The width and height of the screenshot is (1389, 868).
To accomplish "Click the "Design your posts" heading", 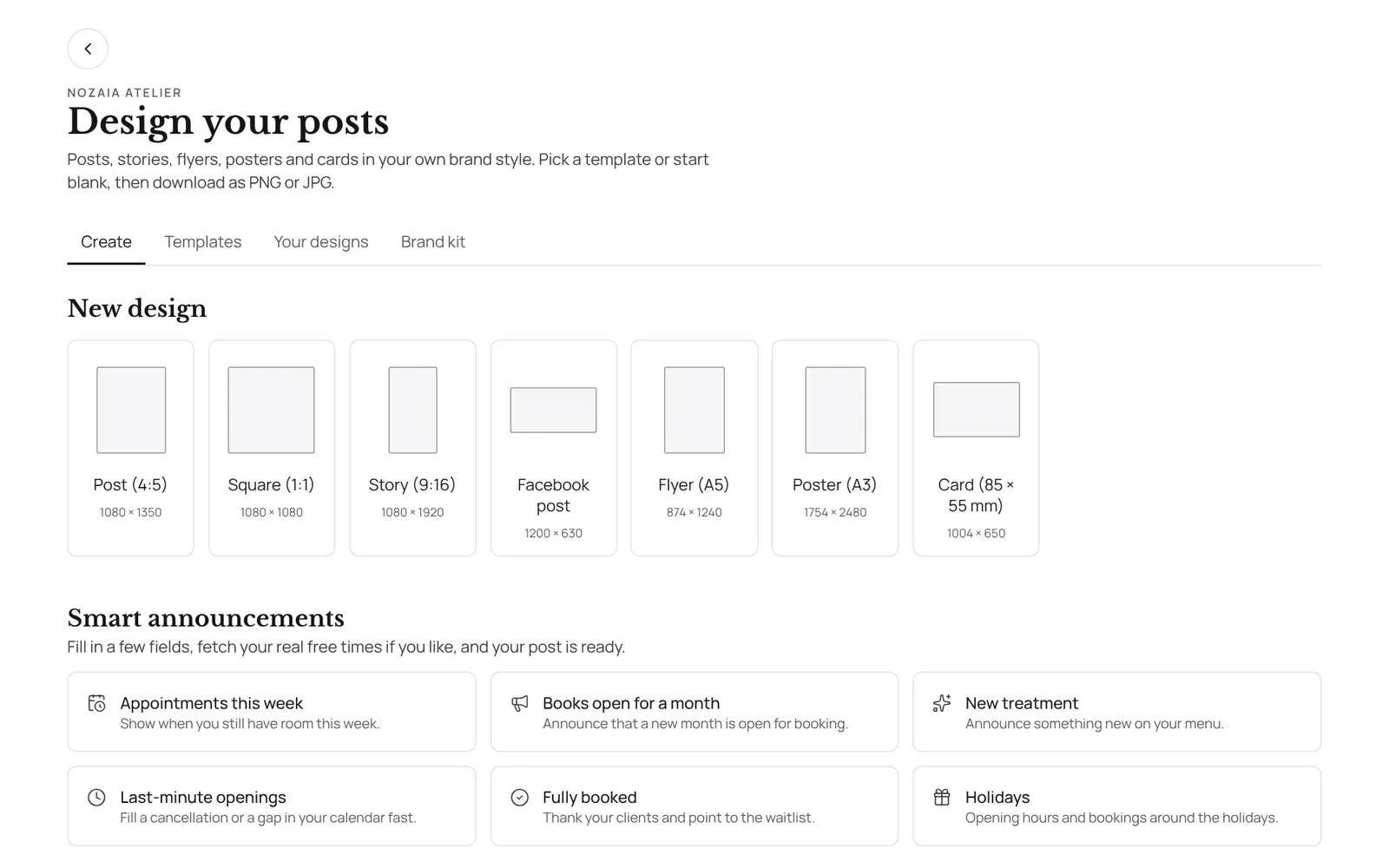I will pos(228,122).
